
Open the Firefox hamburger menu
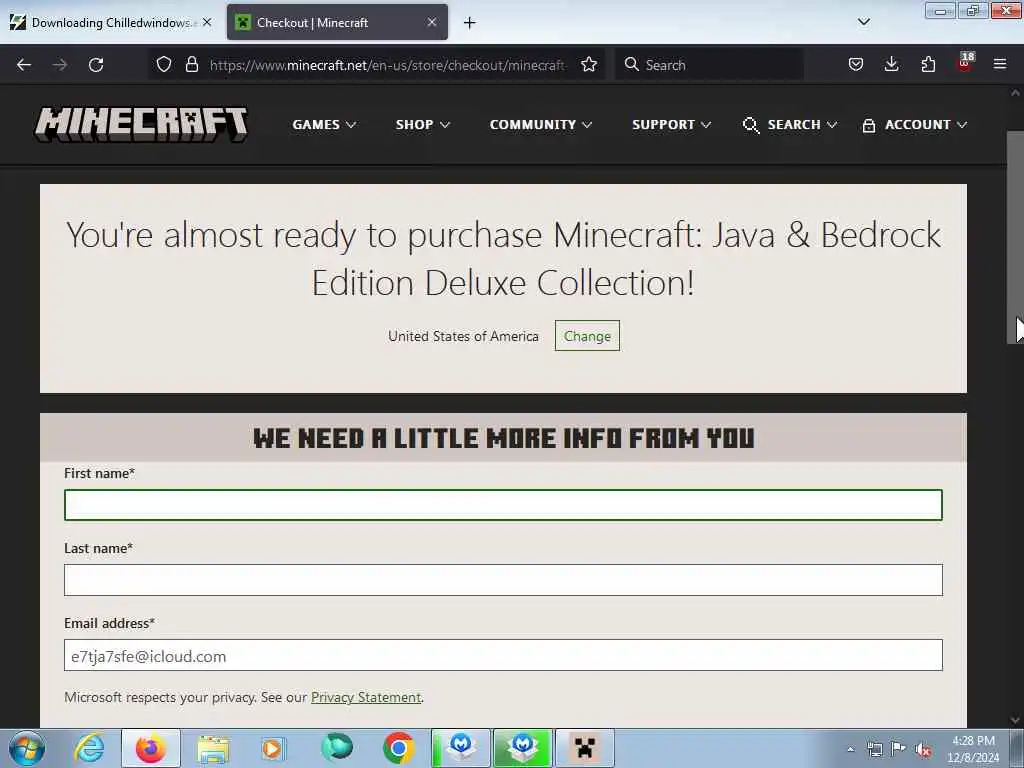[x=1000, y=64]
